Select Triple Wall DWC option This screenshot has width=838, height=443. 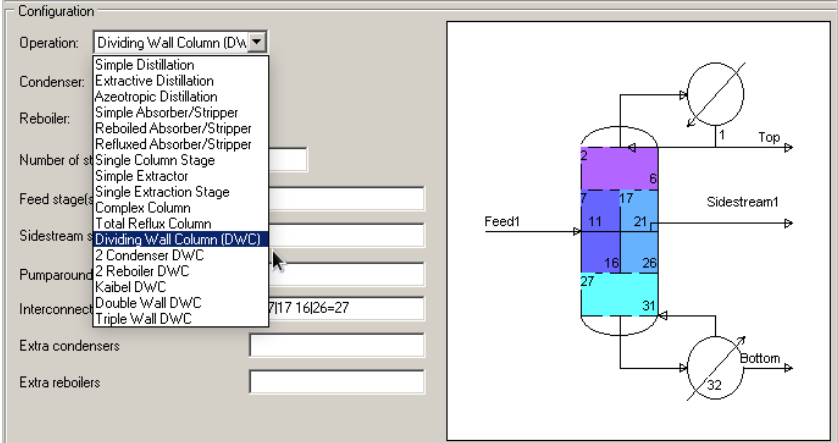(141, 319)
